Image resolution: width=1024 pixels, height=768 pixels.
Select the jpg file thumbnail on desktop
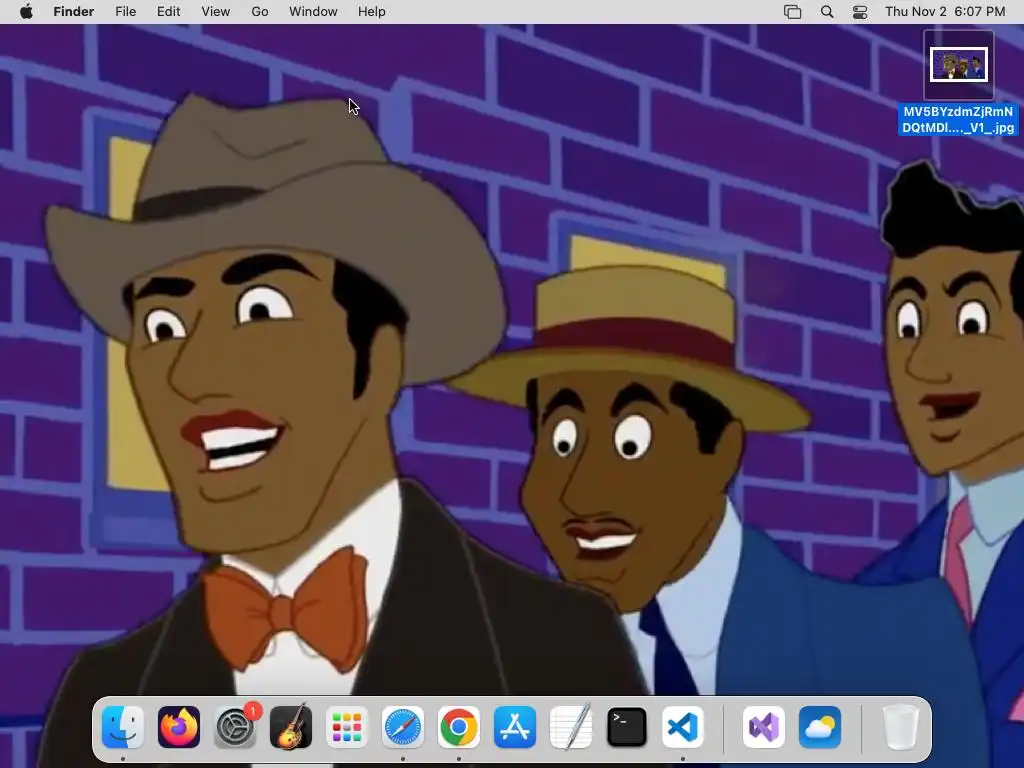click(959, 65)
